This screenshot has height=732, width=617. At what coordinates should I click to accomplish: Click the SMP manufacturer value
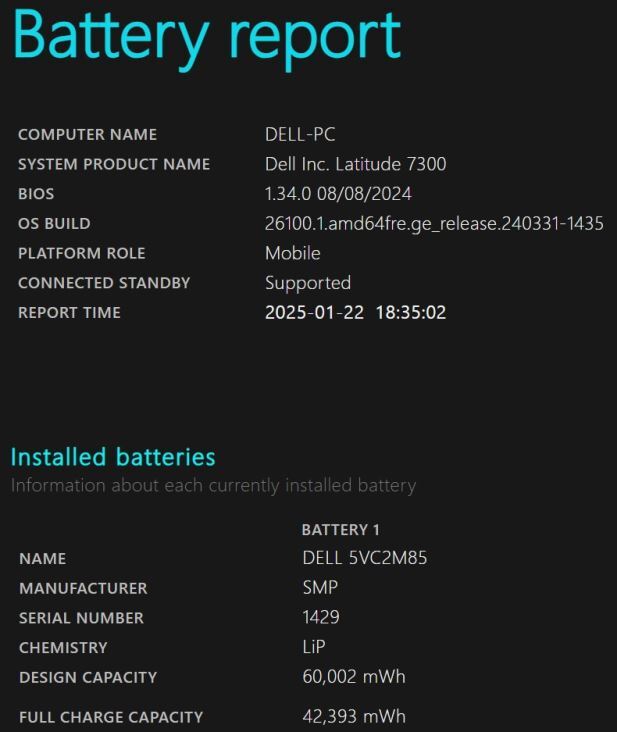click(x=320, y=588)
